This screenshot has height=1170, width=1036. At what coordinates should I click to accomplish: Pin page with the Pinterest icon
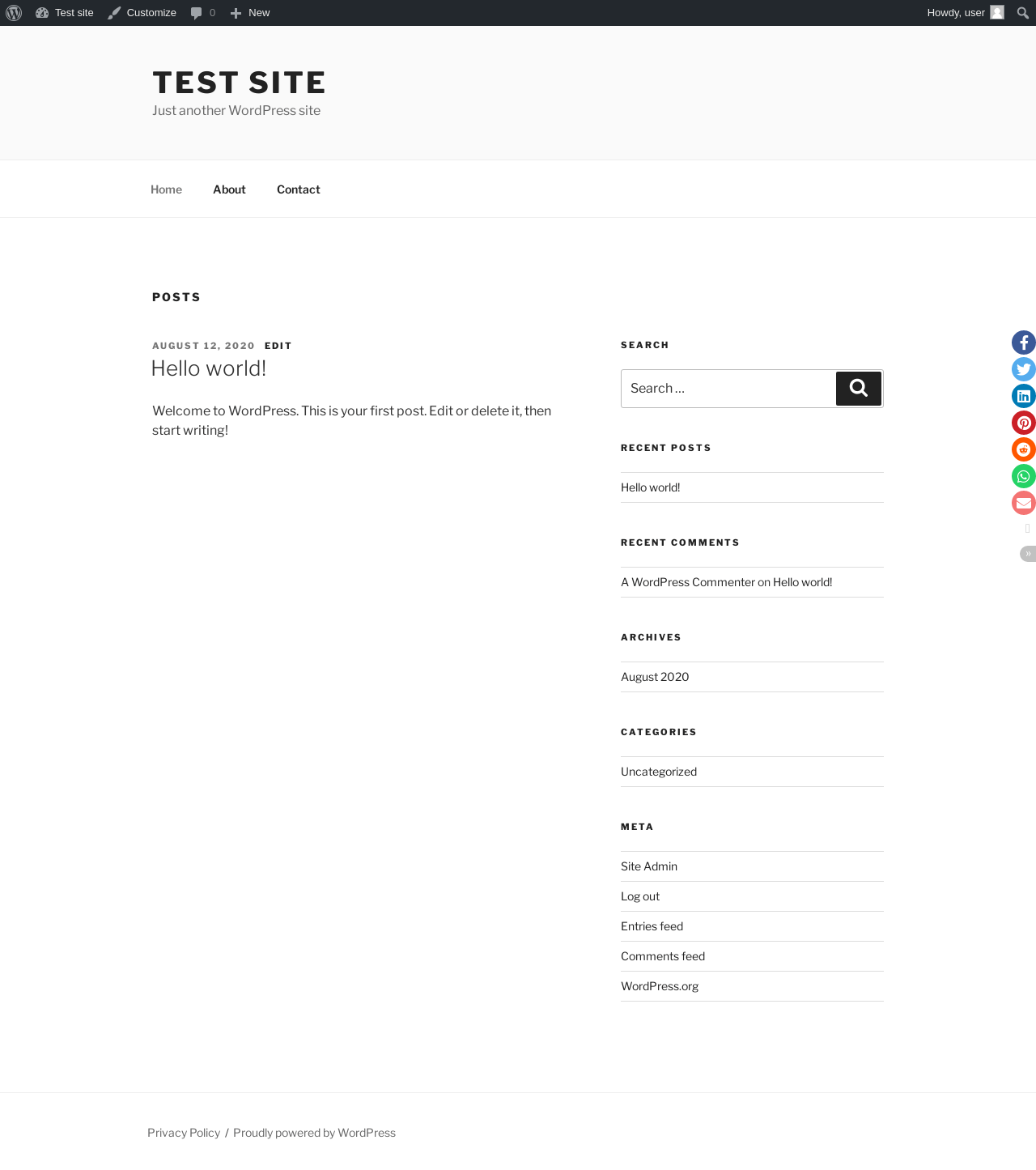1024,423
